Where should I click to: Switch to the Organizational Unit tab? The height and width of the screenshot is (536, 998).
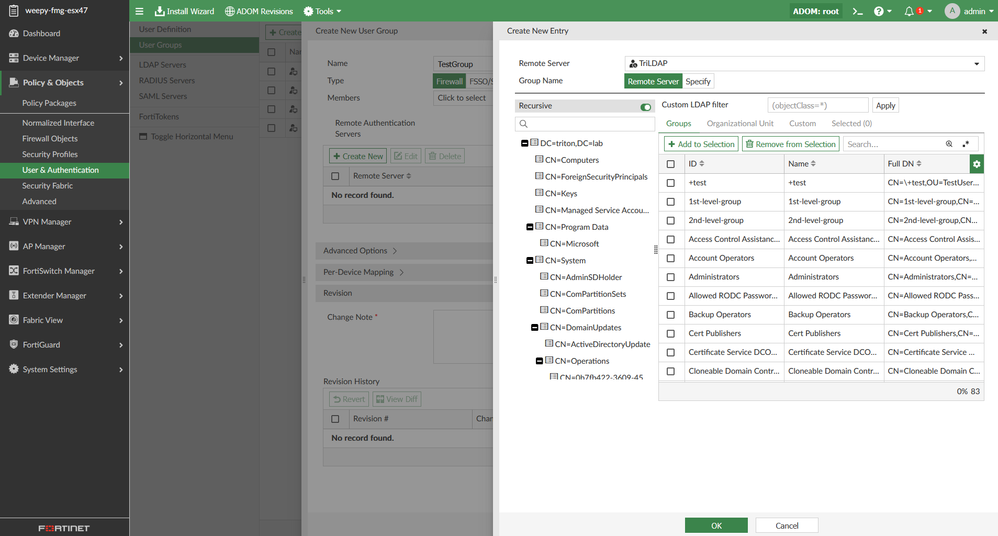740,123
